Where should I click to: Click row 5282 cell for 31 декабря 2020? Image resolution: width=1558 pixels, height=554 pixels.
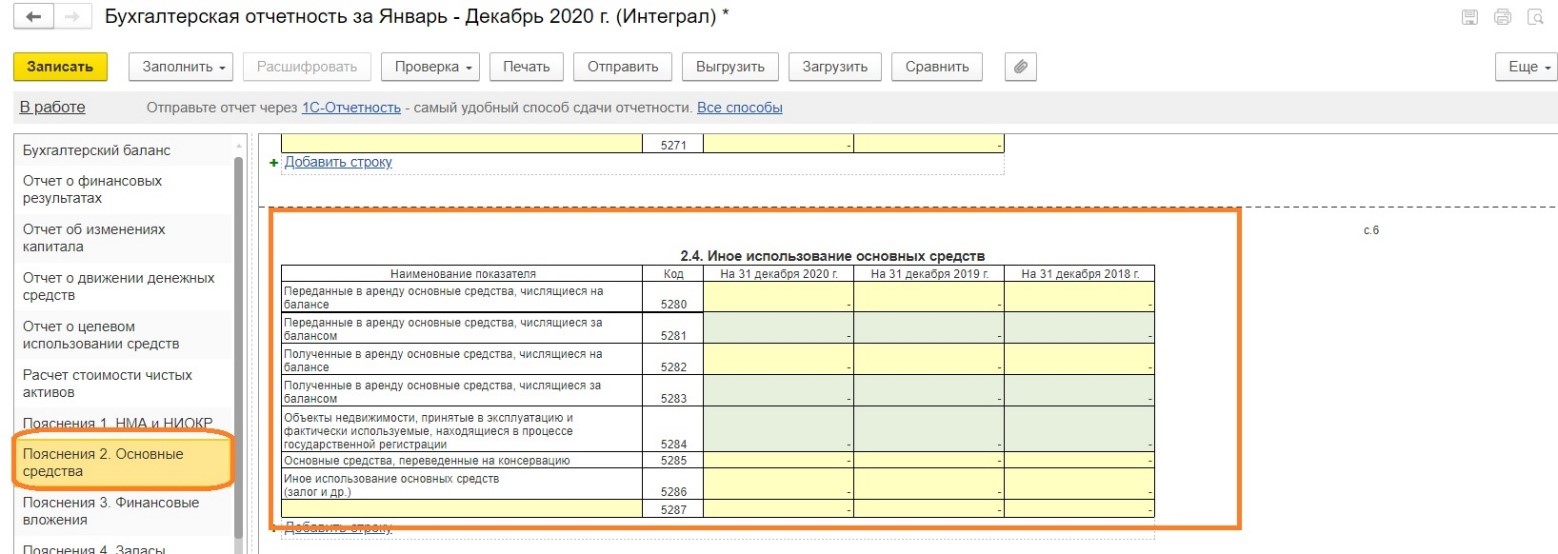coord(778,360)
